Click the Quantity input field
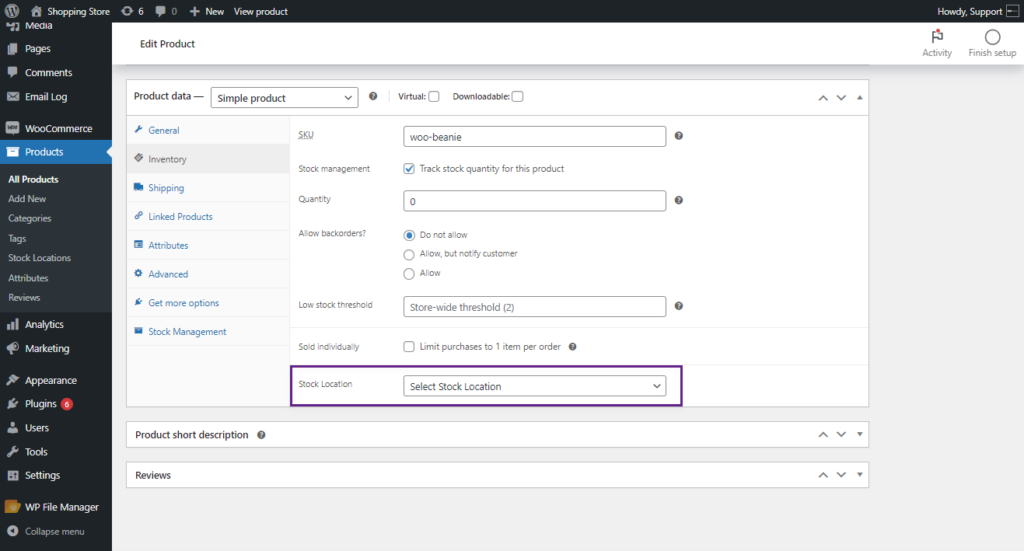The width and height of the screenshot is (1024, 551). tap(535, 201)
